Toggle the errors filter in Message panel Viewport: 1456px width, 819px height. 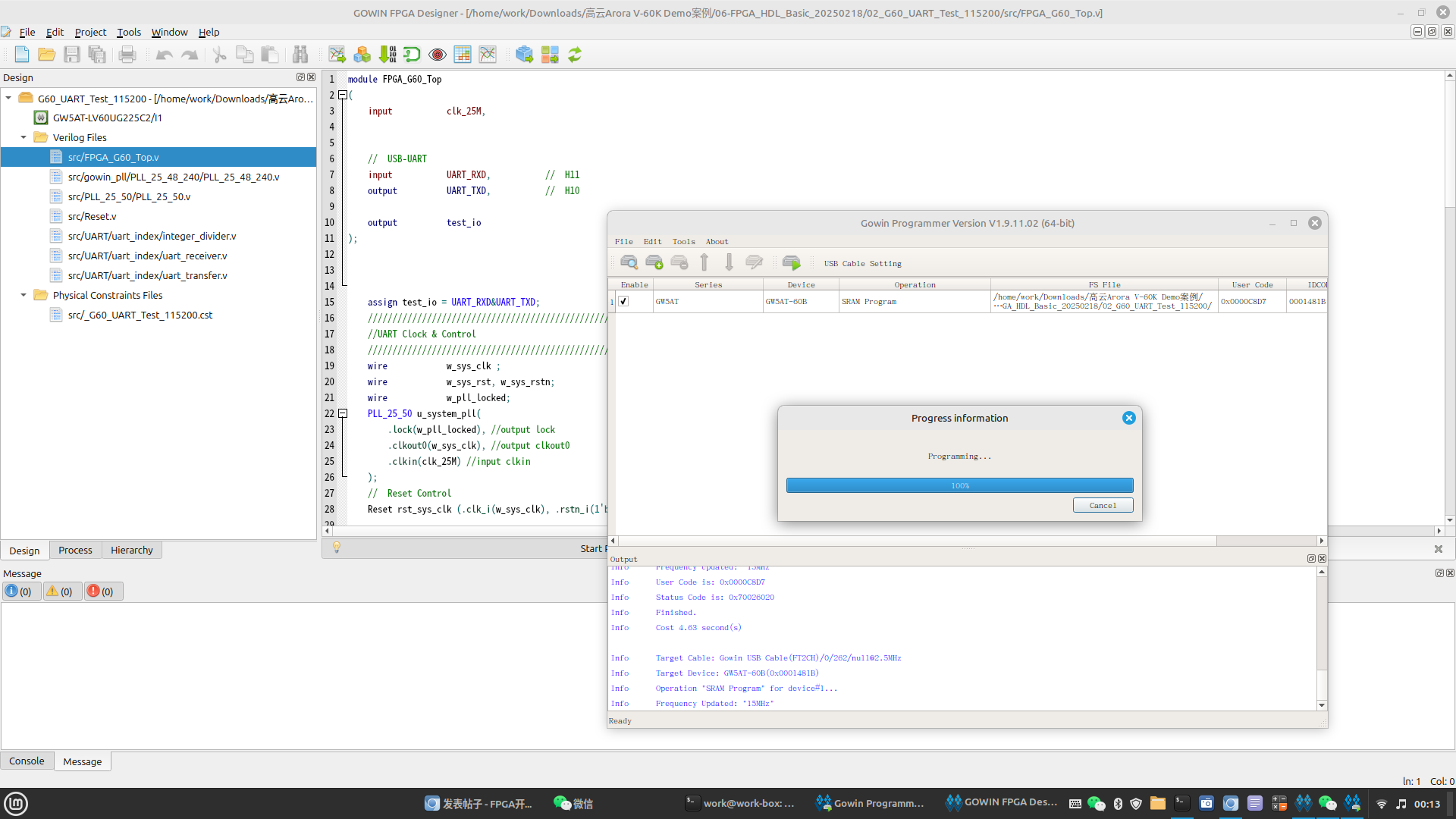[100, 591]
